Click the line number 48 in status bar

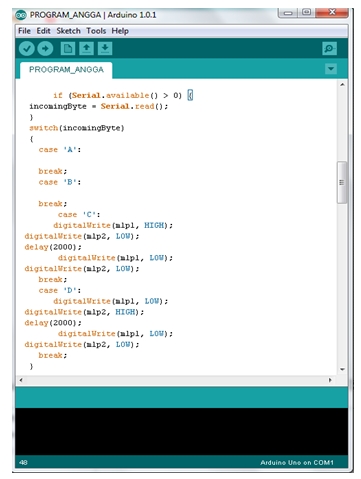(23, 462)
